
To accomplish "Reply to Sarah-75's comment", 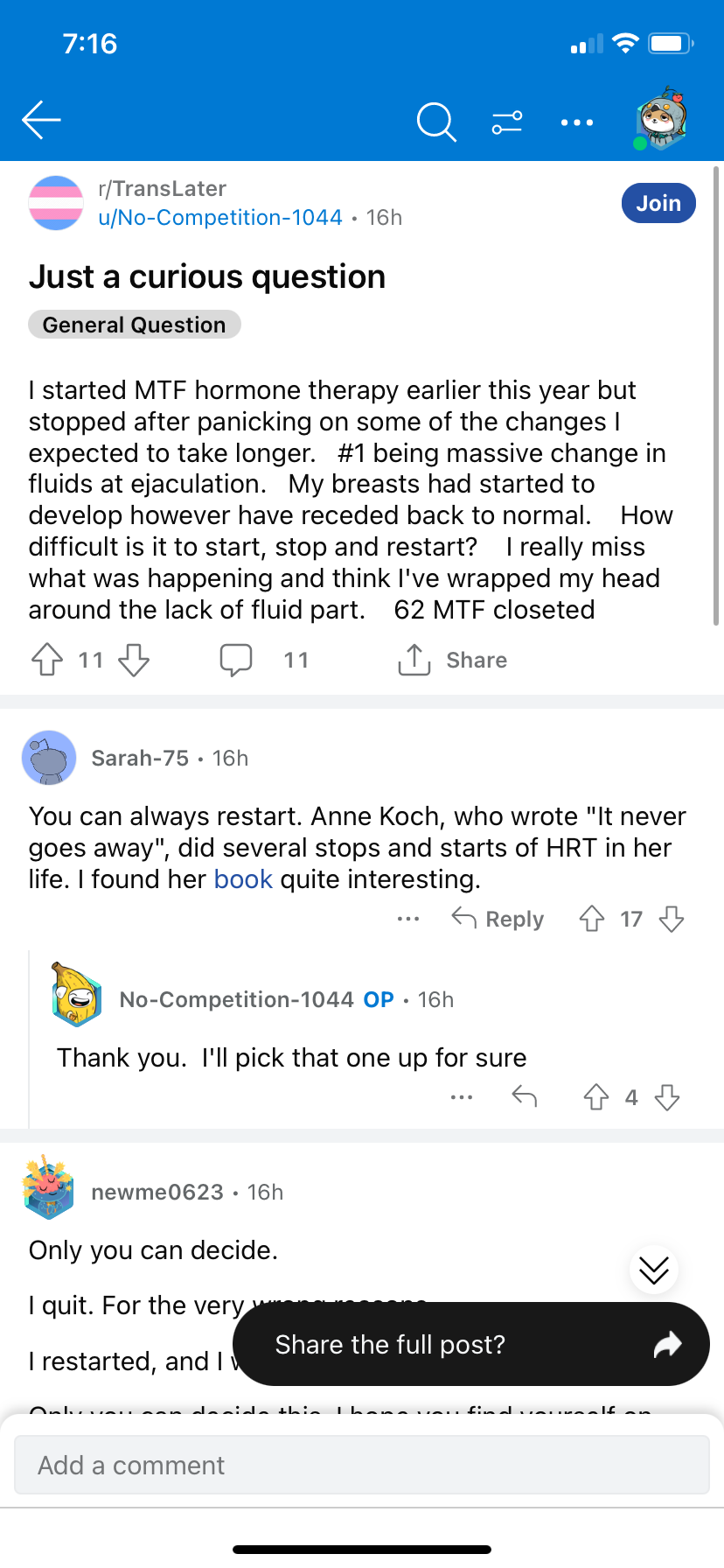I will (x=498, y=919).
